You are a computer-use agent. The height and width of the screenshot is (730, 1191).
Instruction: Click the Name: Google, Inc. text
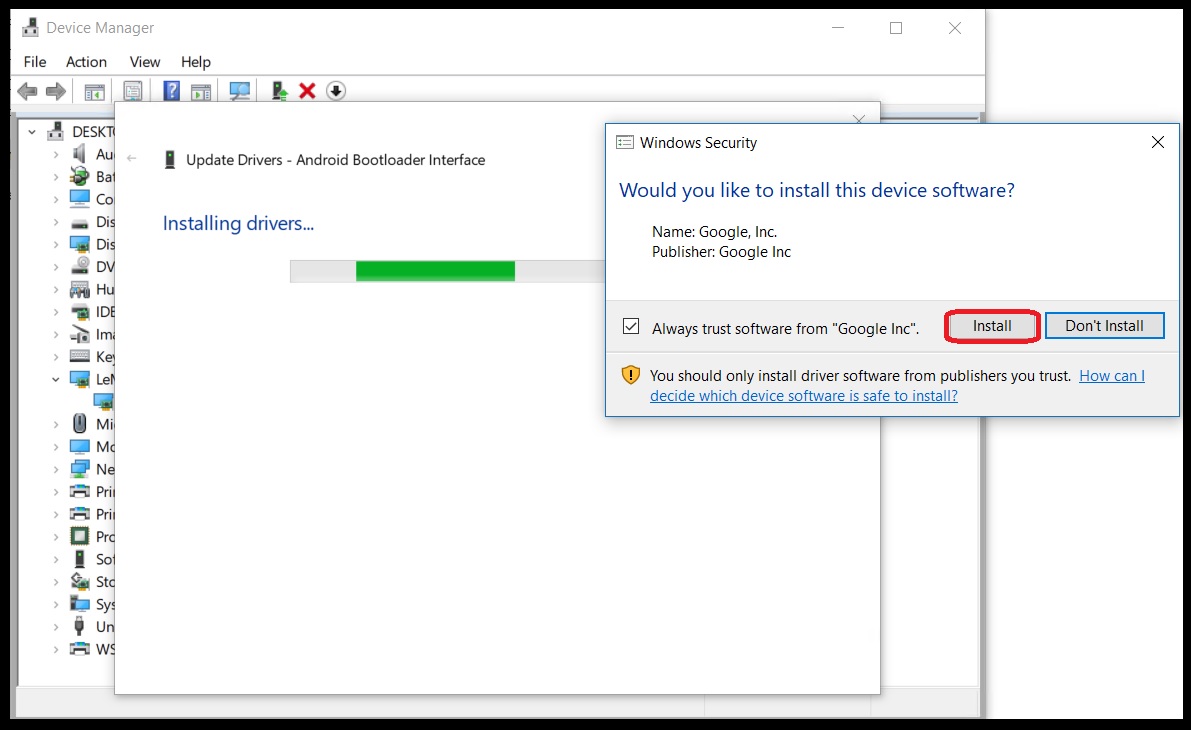pyautogui.click(x=714, y=232)
